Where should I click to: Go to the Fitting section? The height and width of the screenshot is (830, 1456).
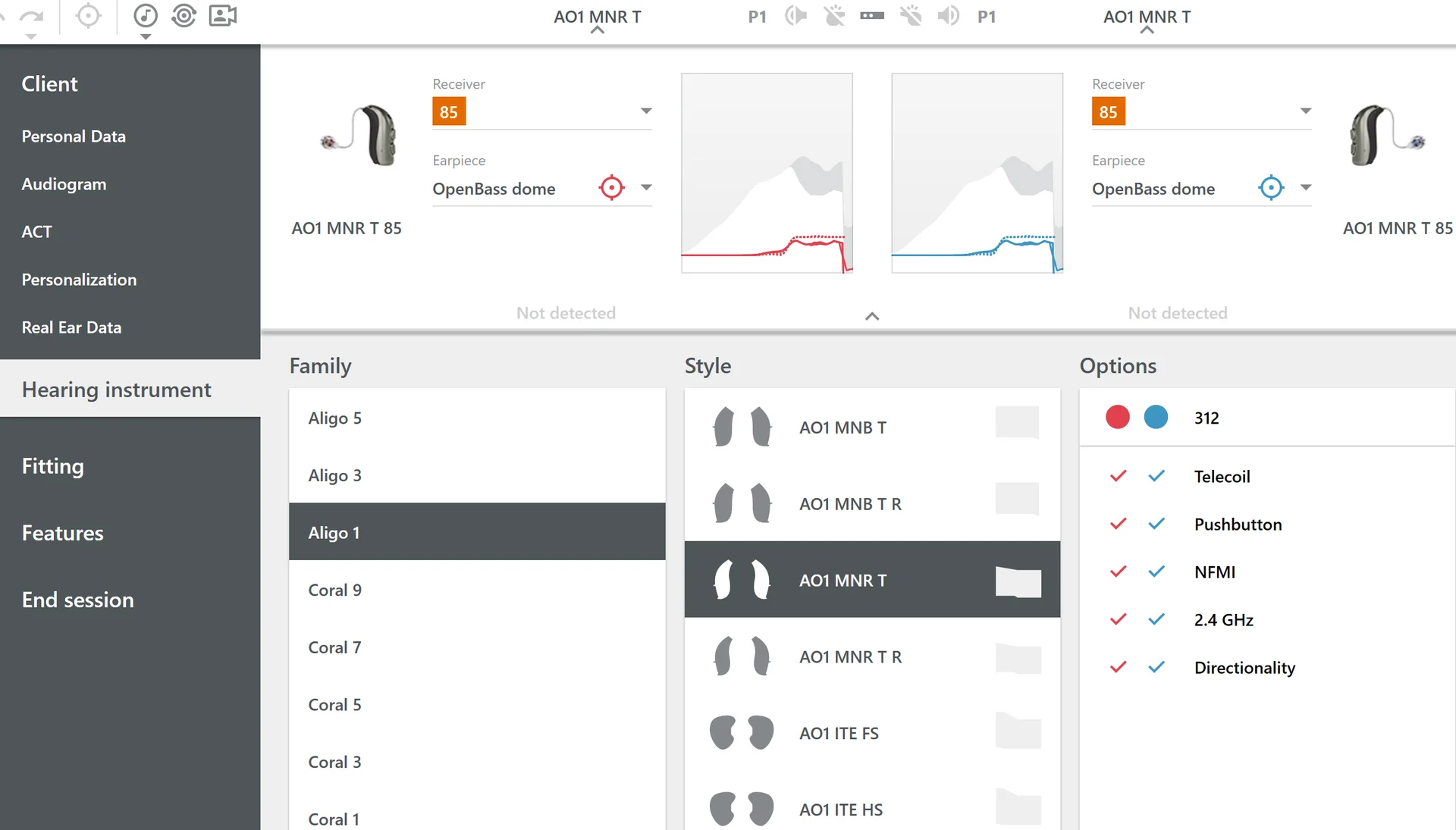[52, 466]
